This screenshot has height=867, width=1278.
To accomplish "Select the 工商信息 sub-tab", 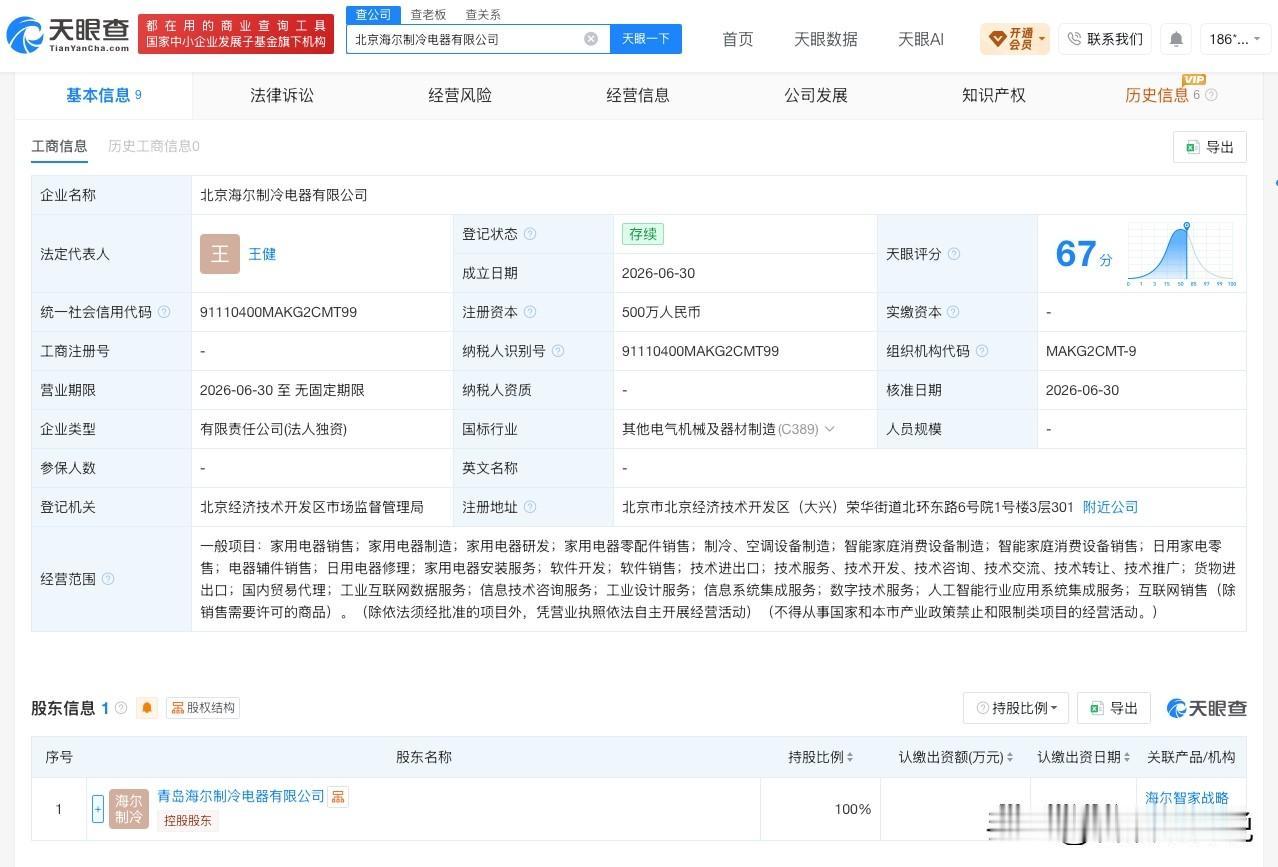I will [59, 146].
